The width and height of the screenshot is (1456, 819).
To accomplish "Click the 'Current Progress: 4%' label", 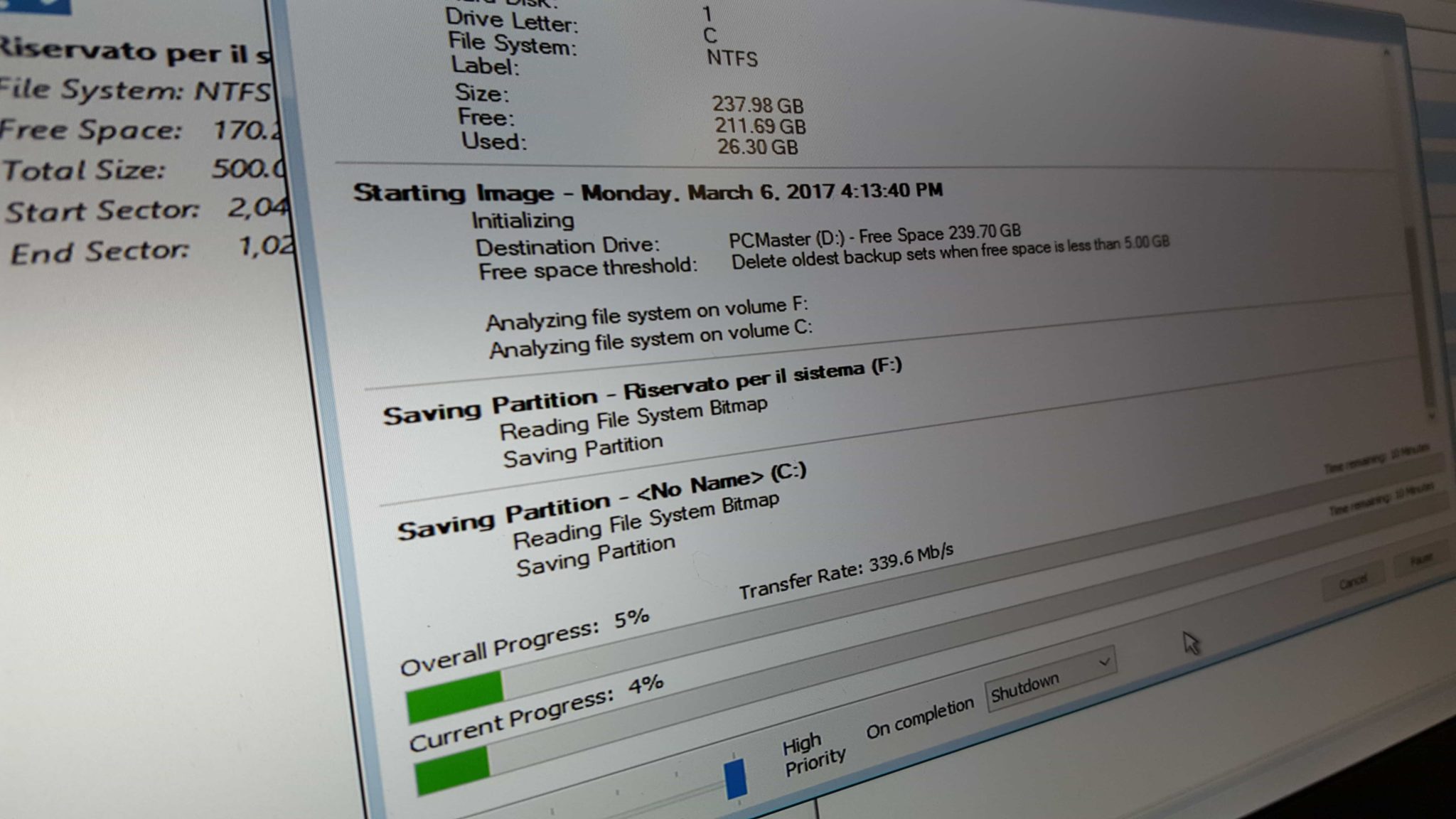I will 536,712.
